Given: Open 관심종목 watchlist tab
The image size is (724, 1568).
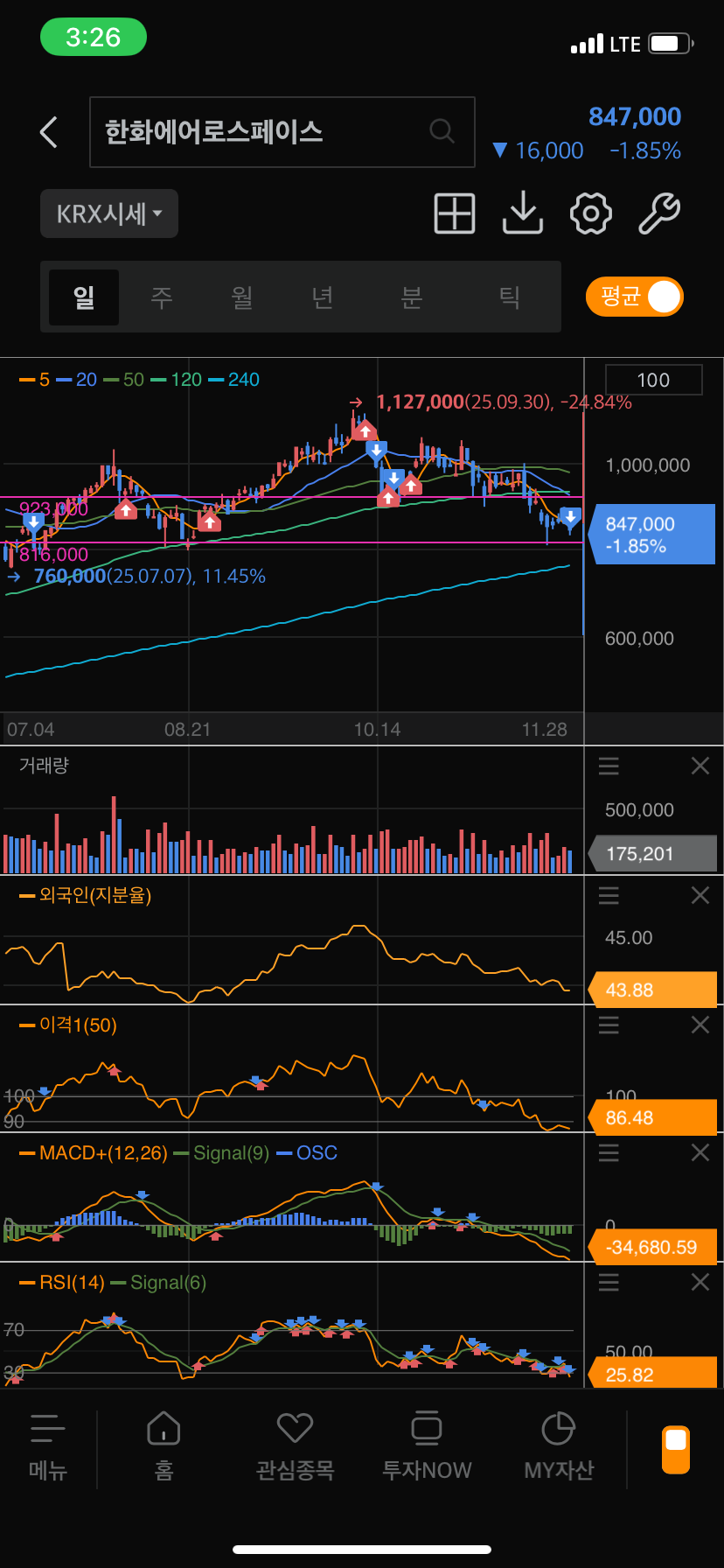Looking at the screenshot, I should [295, 1447].
